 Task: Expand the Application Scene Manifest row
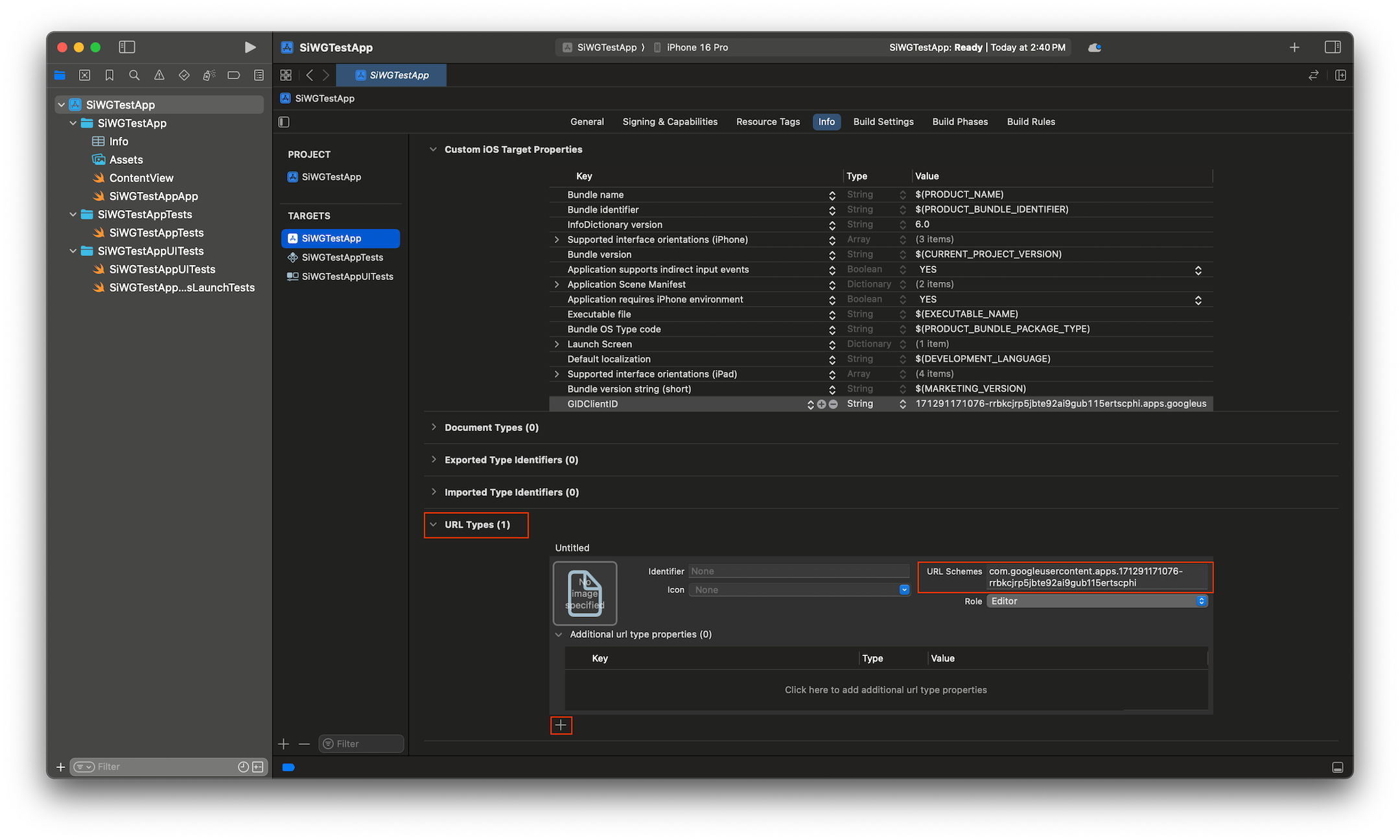click(x=557, y=284)
